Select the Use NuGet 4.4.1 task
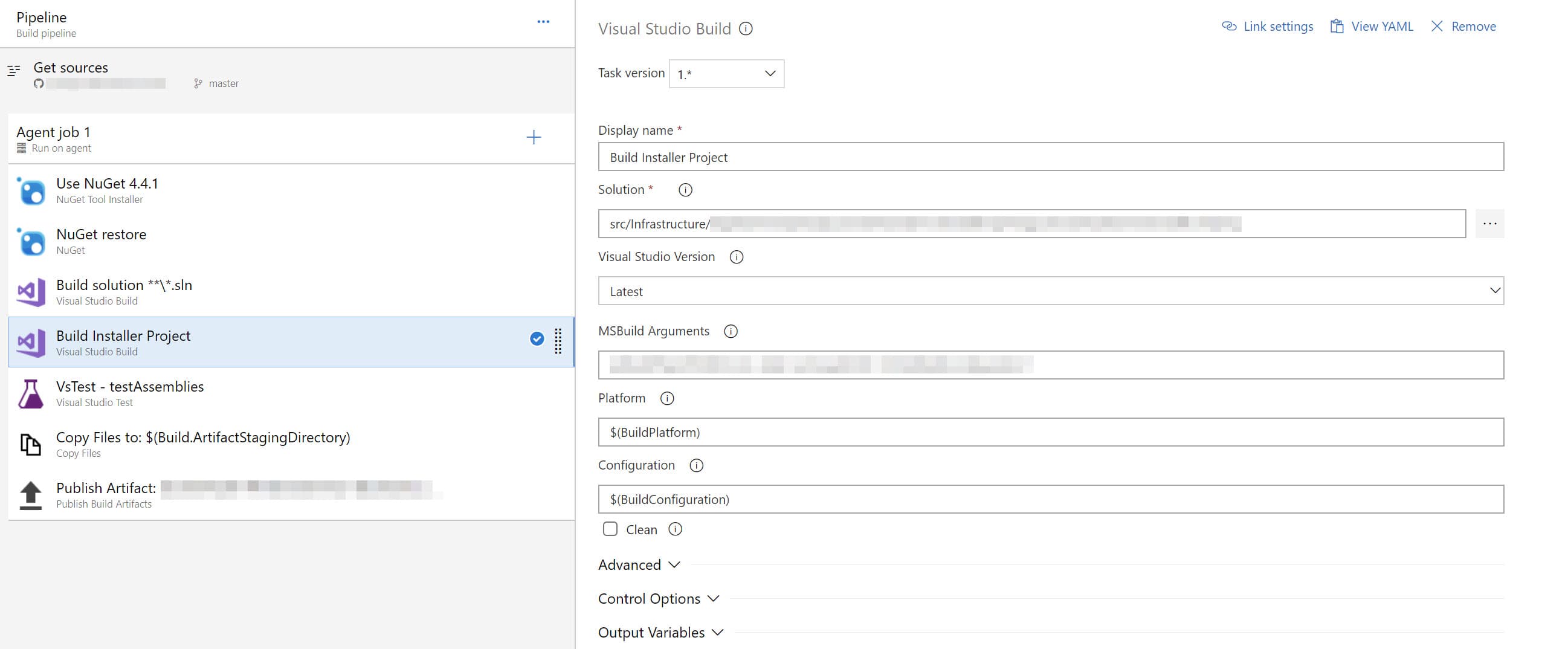 [x=292, y=190]
